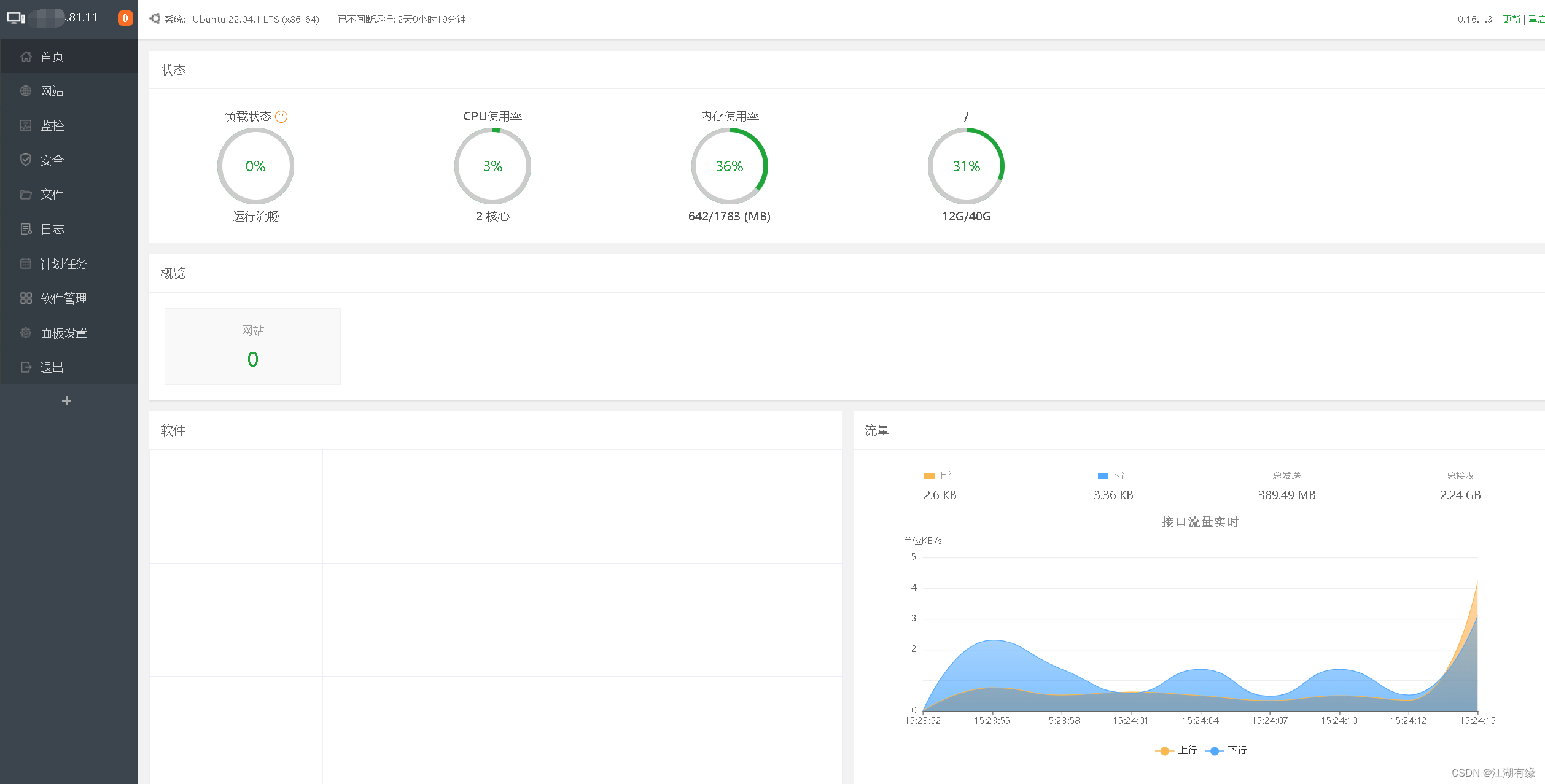Click the shield icon for 安全
1545x784 pixels.
click(26, 160)
